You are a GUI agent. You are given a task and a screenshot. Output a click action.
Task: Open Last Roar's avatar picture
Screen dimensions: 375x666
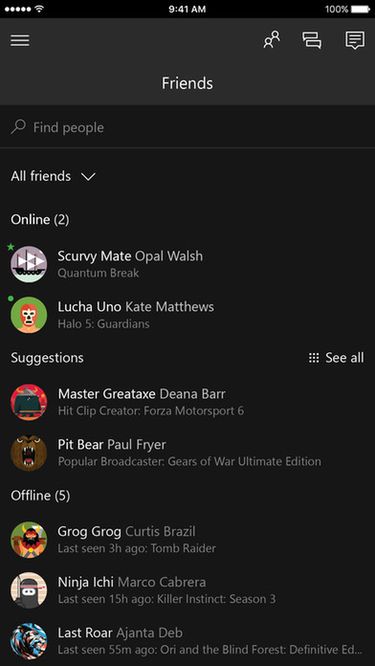pyautogui.click(x=29, y=641)
